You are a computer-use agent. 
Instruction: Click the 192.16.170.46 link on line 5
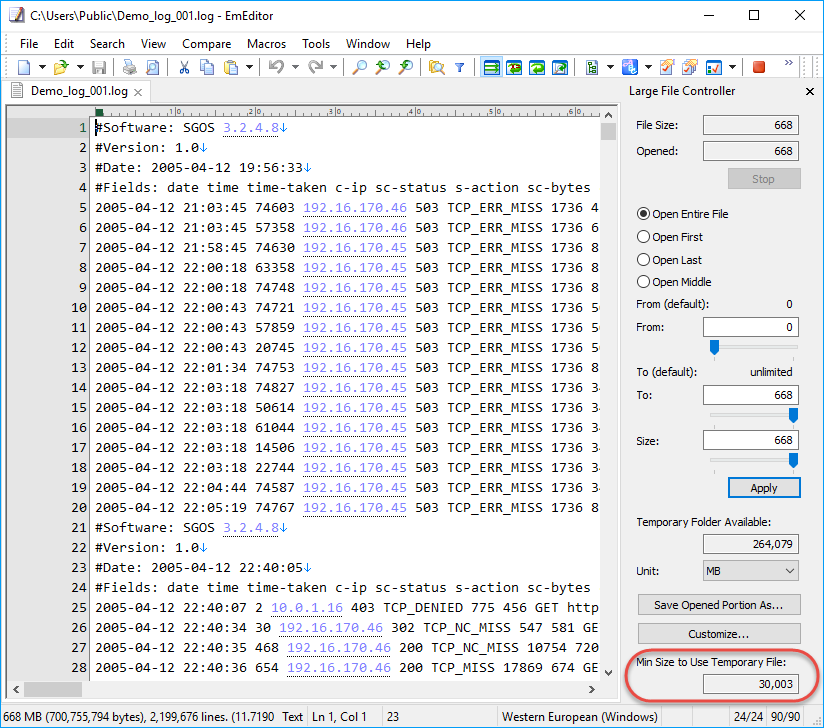tap(355, 208)
